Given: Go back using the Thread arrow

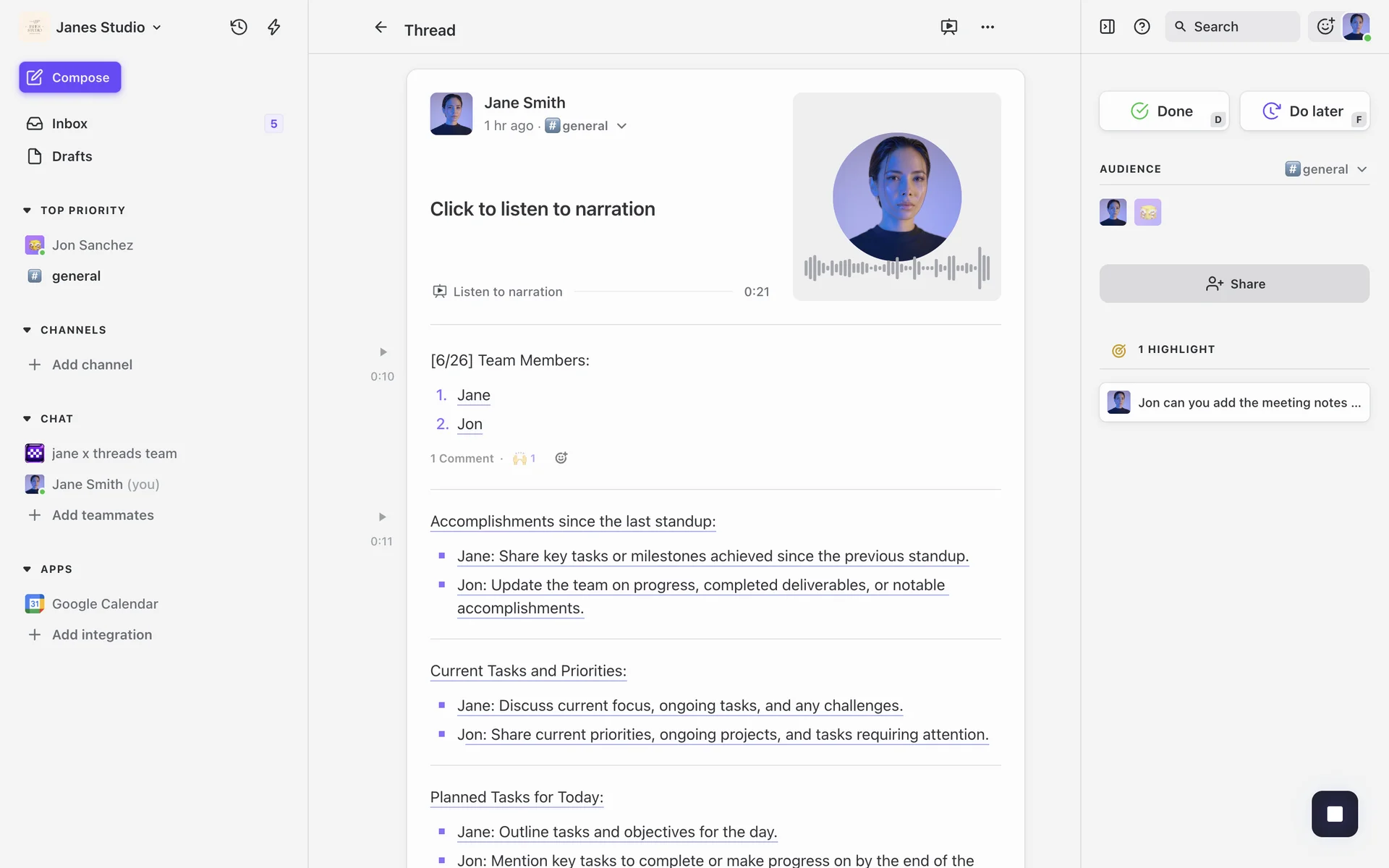Looking at the screenshot, I should pos(381,27).
